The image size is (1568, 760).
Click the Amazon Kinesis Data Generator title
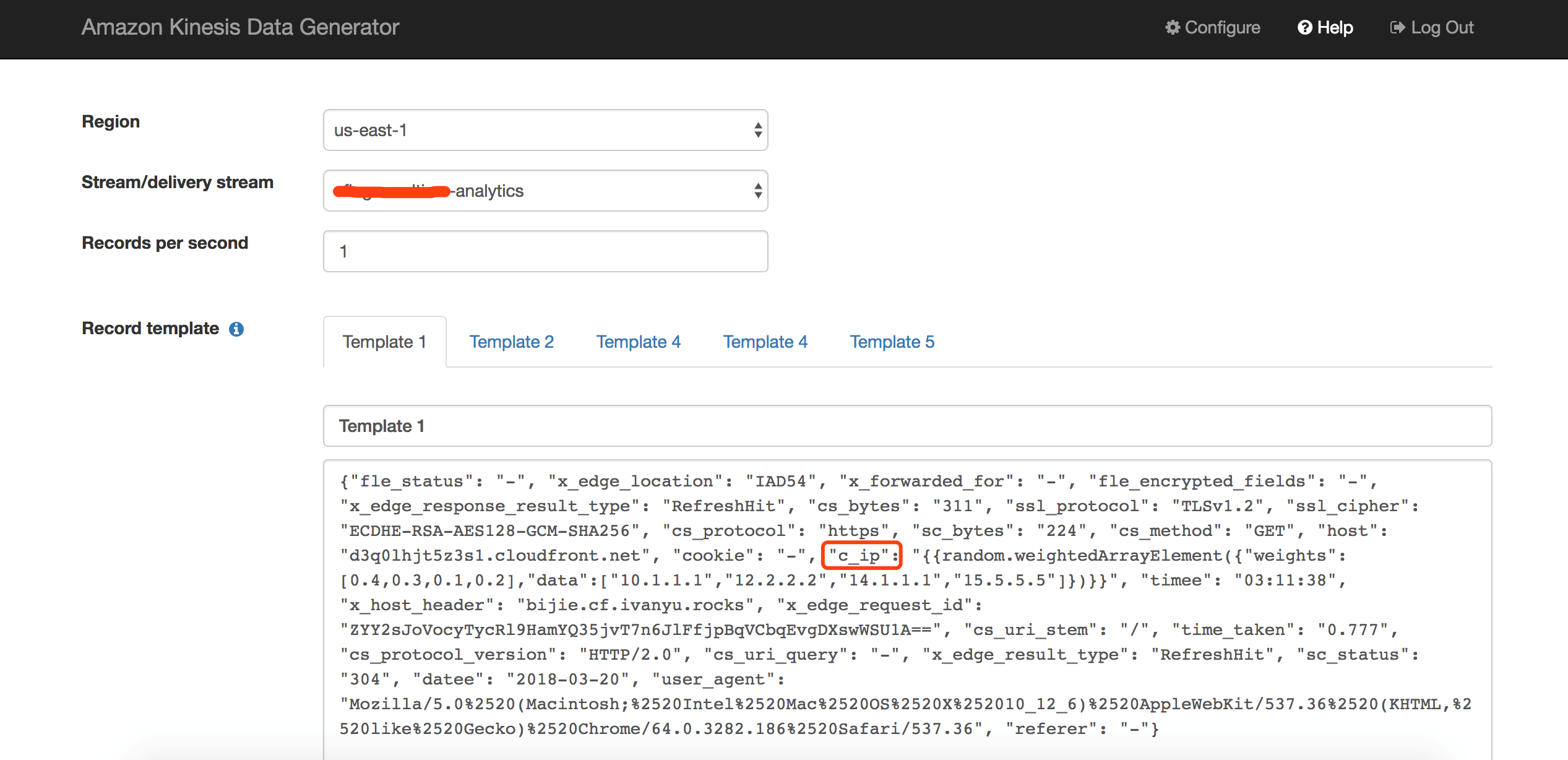pos(240,27)
